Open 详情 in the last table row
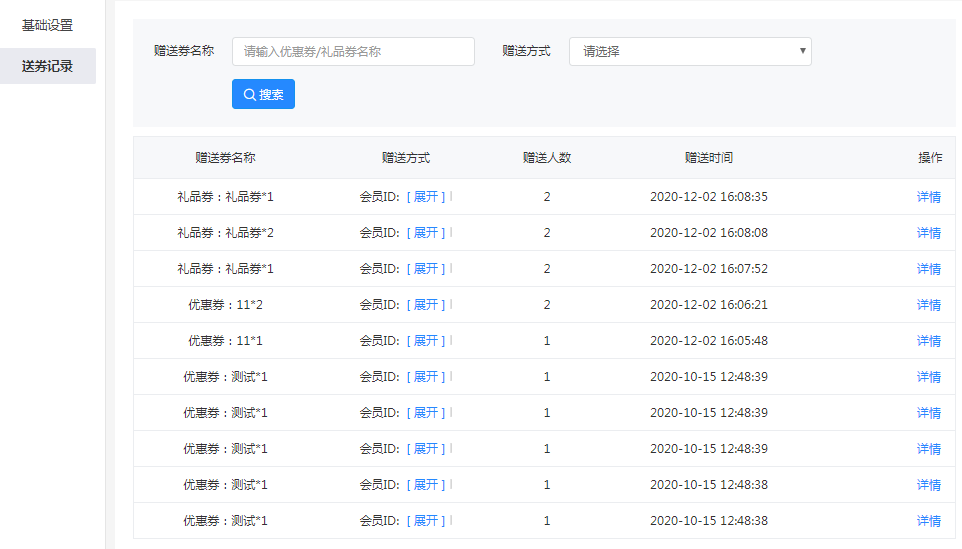Image resolution: width=962 pixels, height=549 pixels. (928, 521)
